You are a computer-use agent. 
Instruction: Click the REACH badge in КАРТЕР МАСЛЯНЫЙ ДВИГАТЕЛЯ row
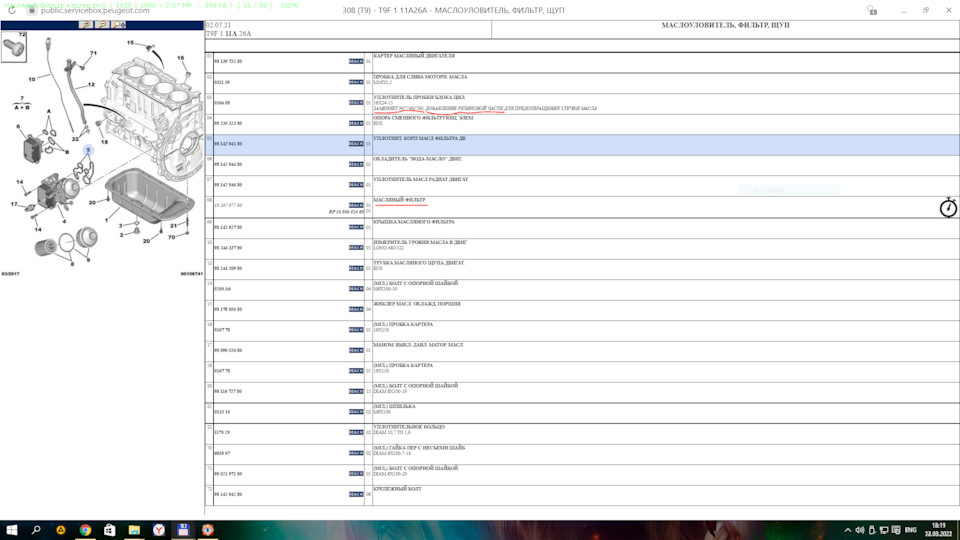(x=356, y=61)
